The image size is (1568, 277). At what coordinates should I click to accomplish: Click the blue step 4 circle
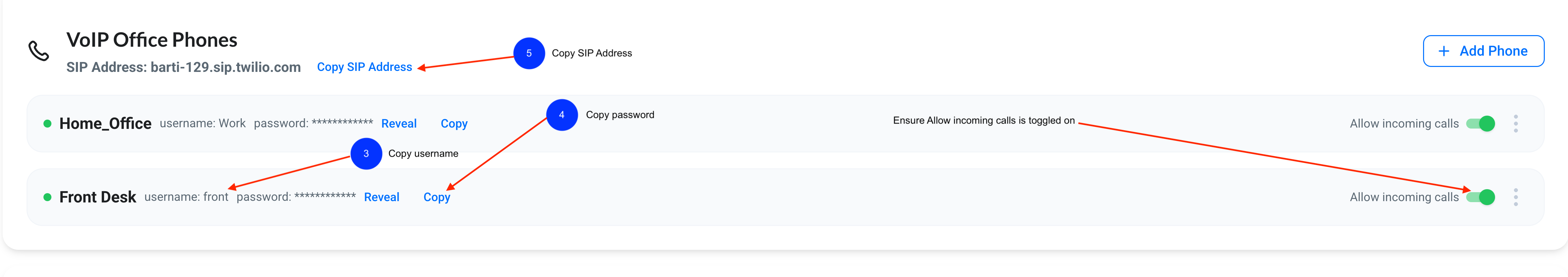(x=562, y=115)
